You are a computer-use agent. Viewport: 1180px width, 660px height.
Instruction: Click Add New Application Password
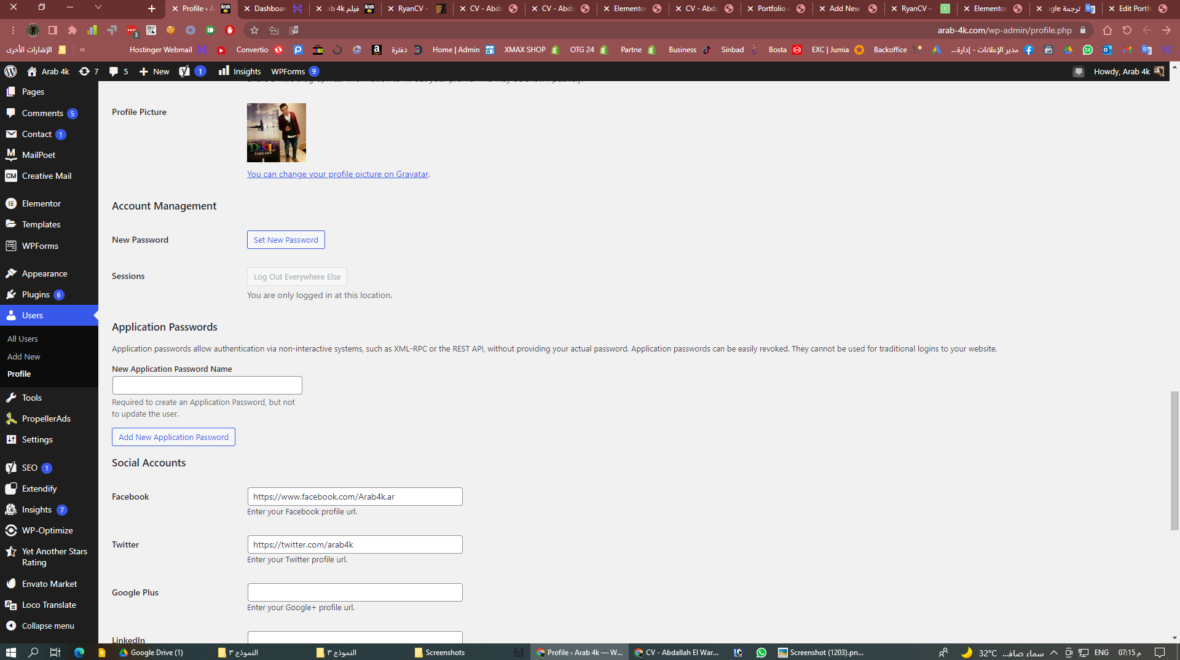coord(173,437)
